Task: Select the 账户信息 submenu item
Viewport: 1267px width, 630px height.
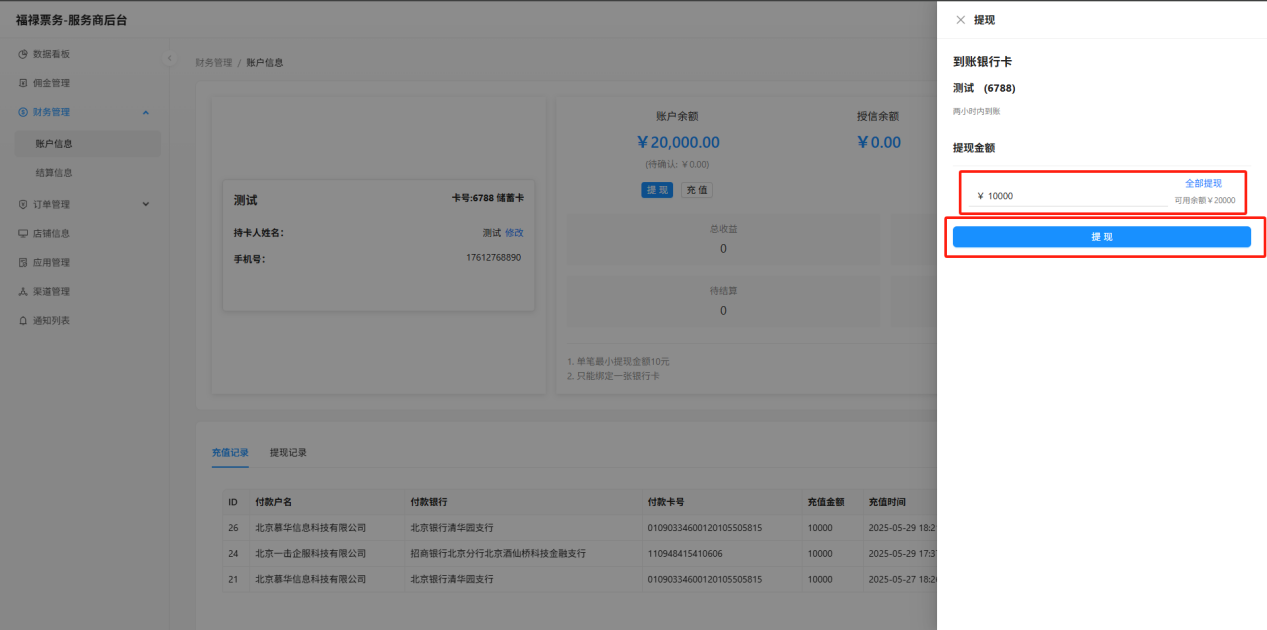Action: (54, 144)
